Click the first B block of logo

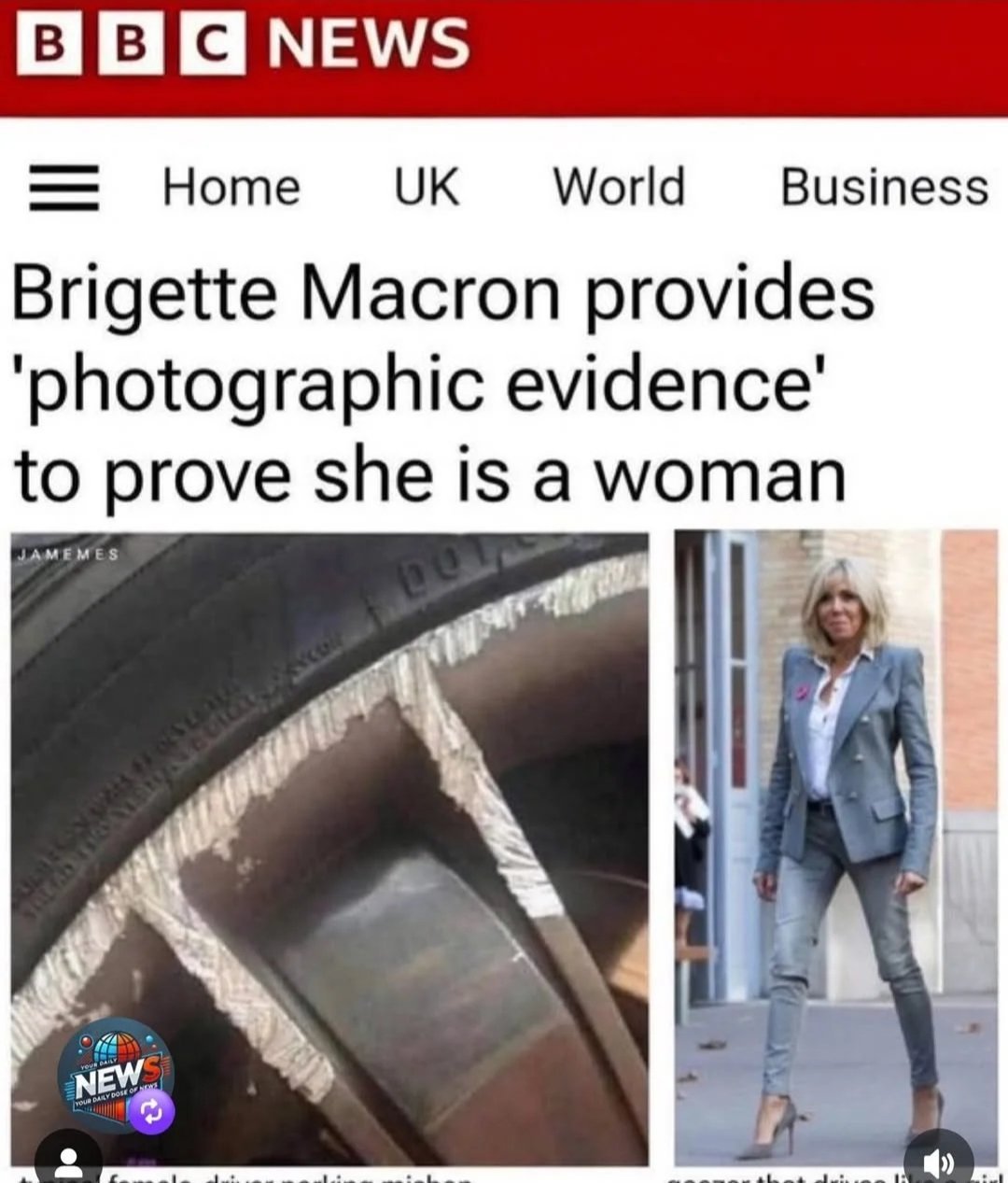click(53, 44)
